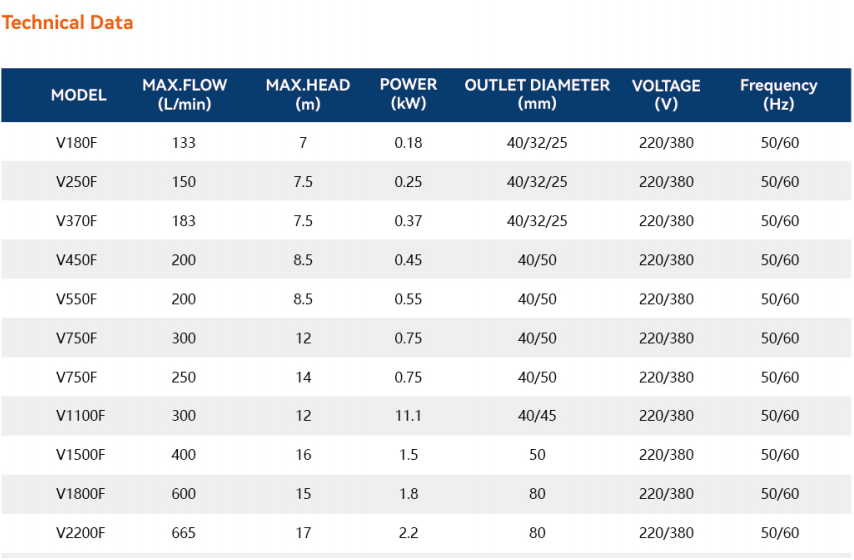Image resolution: width=854 pixels, height=560 pixels.
Task: Click the V370F model name
Action: pos(77,221)
